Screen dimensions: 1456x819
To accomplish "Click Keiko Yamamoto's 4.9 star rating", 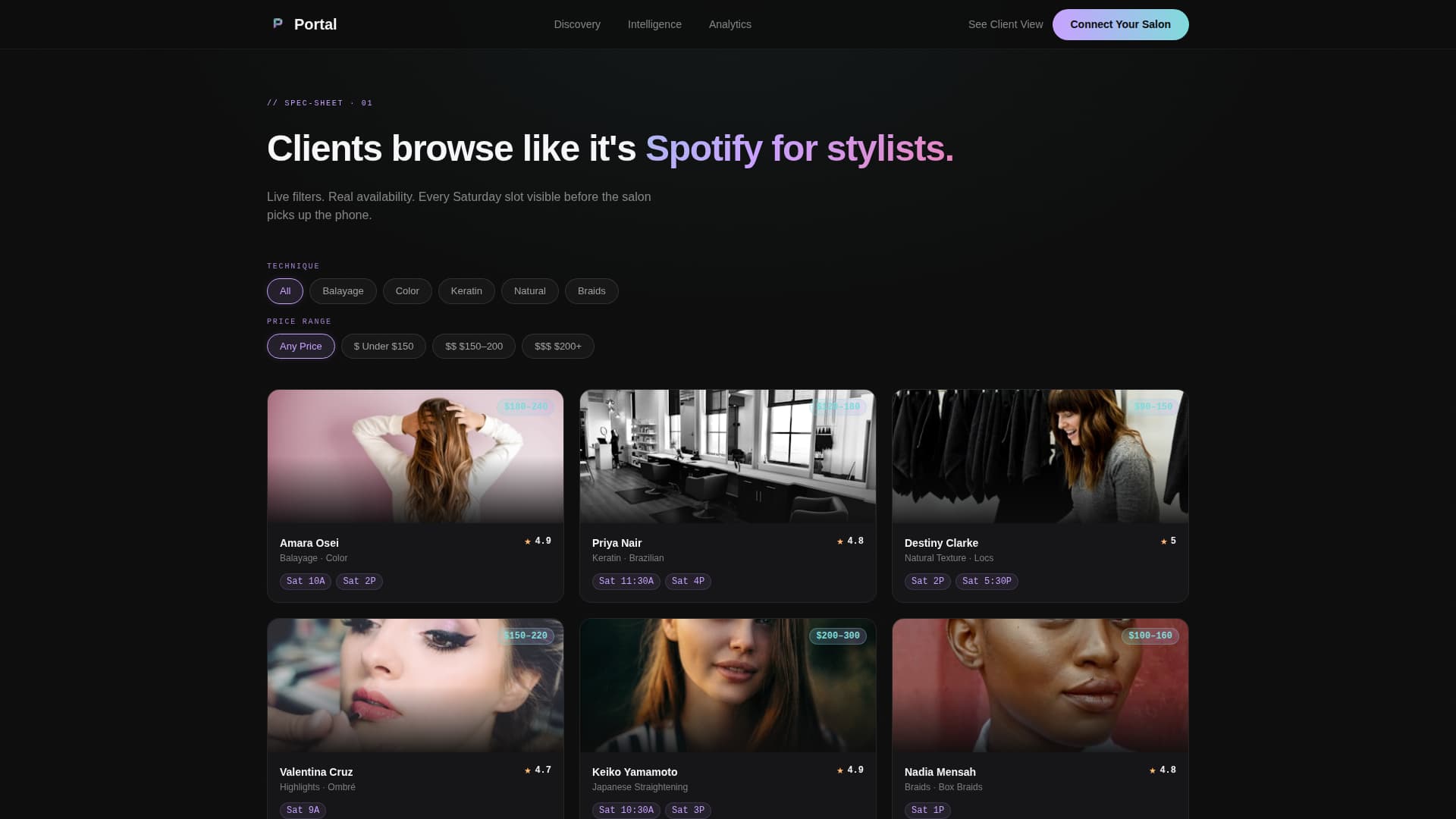I will pyautogui.click(x=850, y=770).
